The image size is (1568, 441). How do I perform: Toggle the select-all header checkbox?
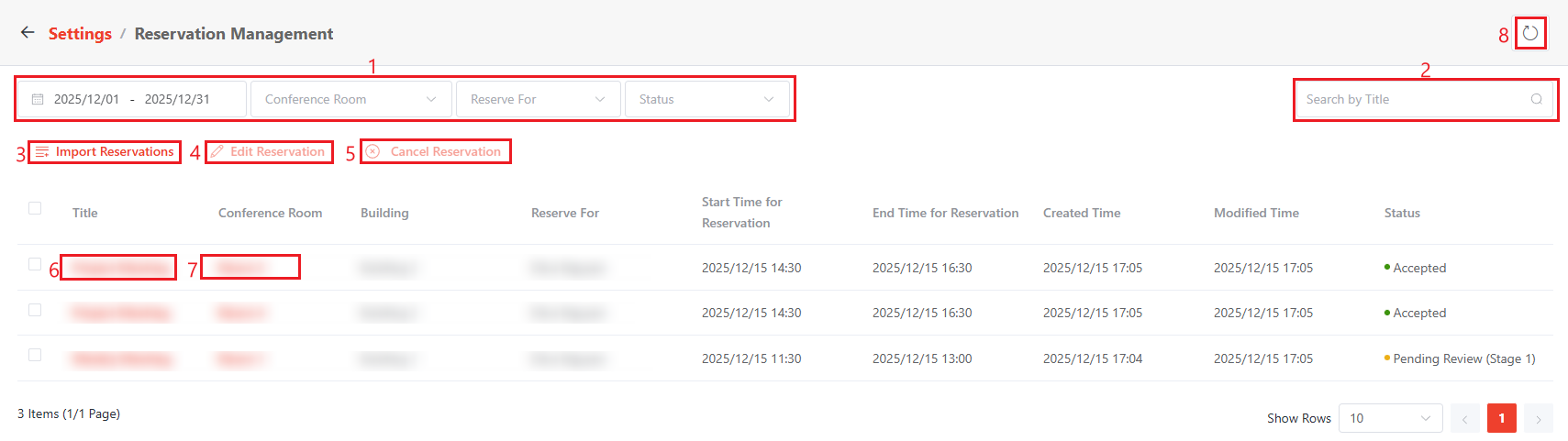(35, 208)
